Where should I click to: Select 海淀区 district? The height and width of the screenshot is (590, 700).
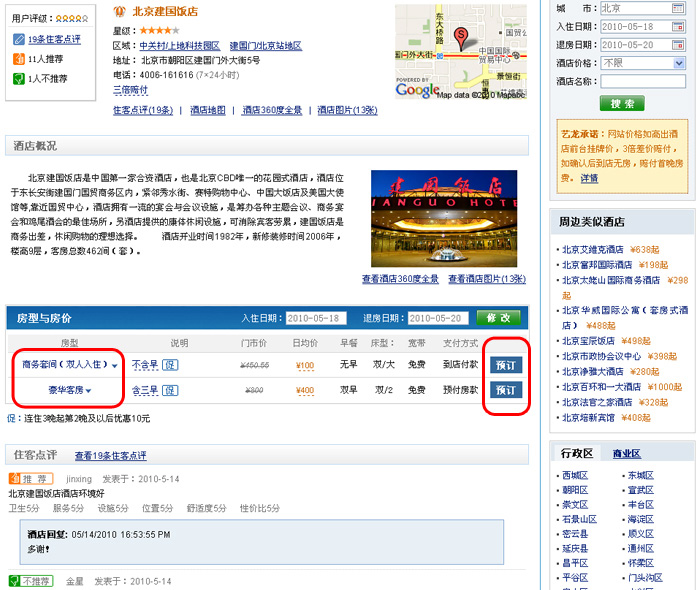641,519
